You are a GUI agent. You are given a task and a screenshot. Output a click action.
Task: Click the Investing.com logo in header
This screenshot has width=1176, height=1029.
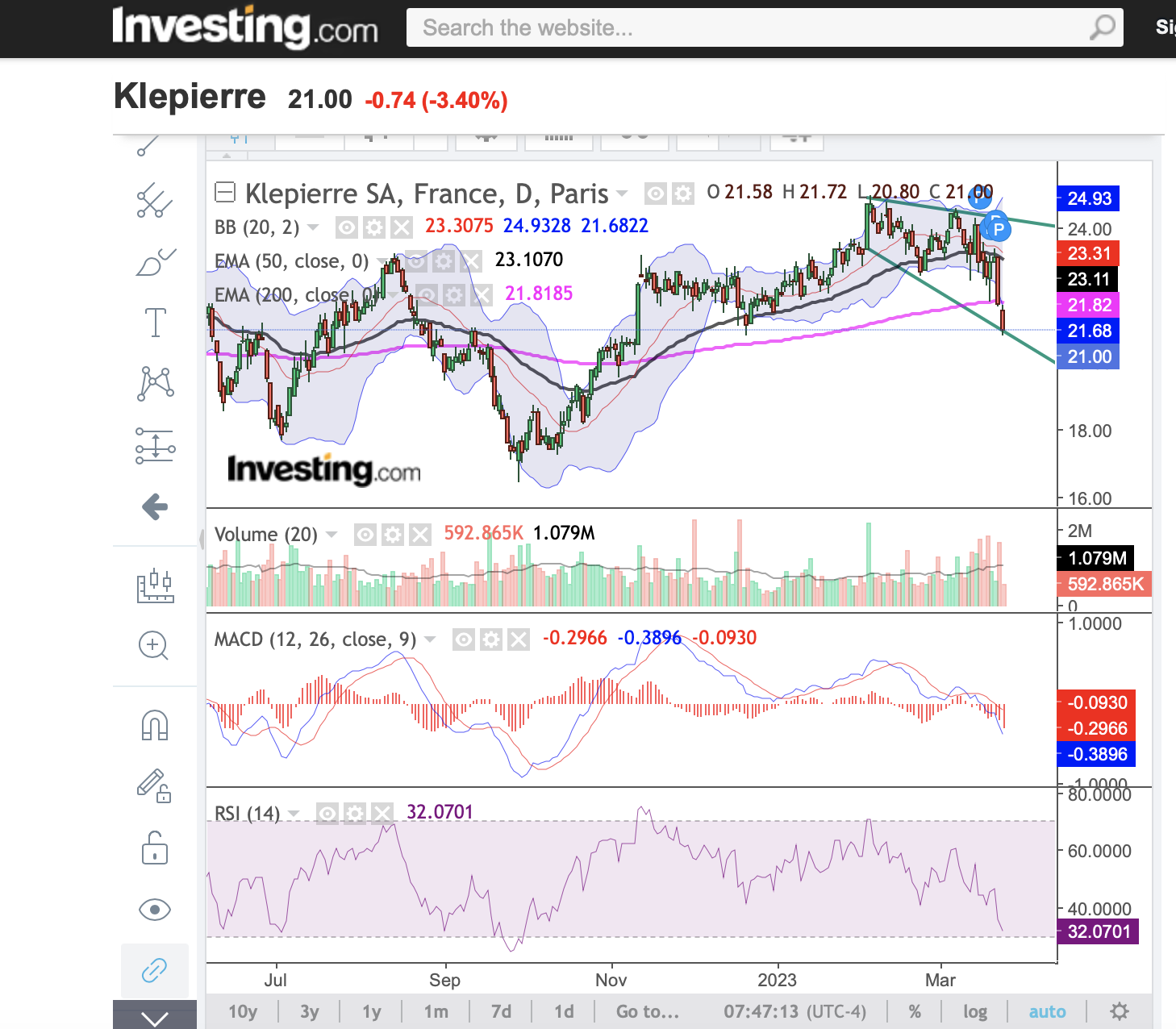point(245,27)
